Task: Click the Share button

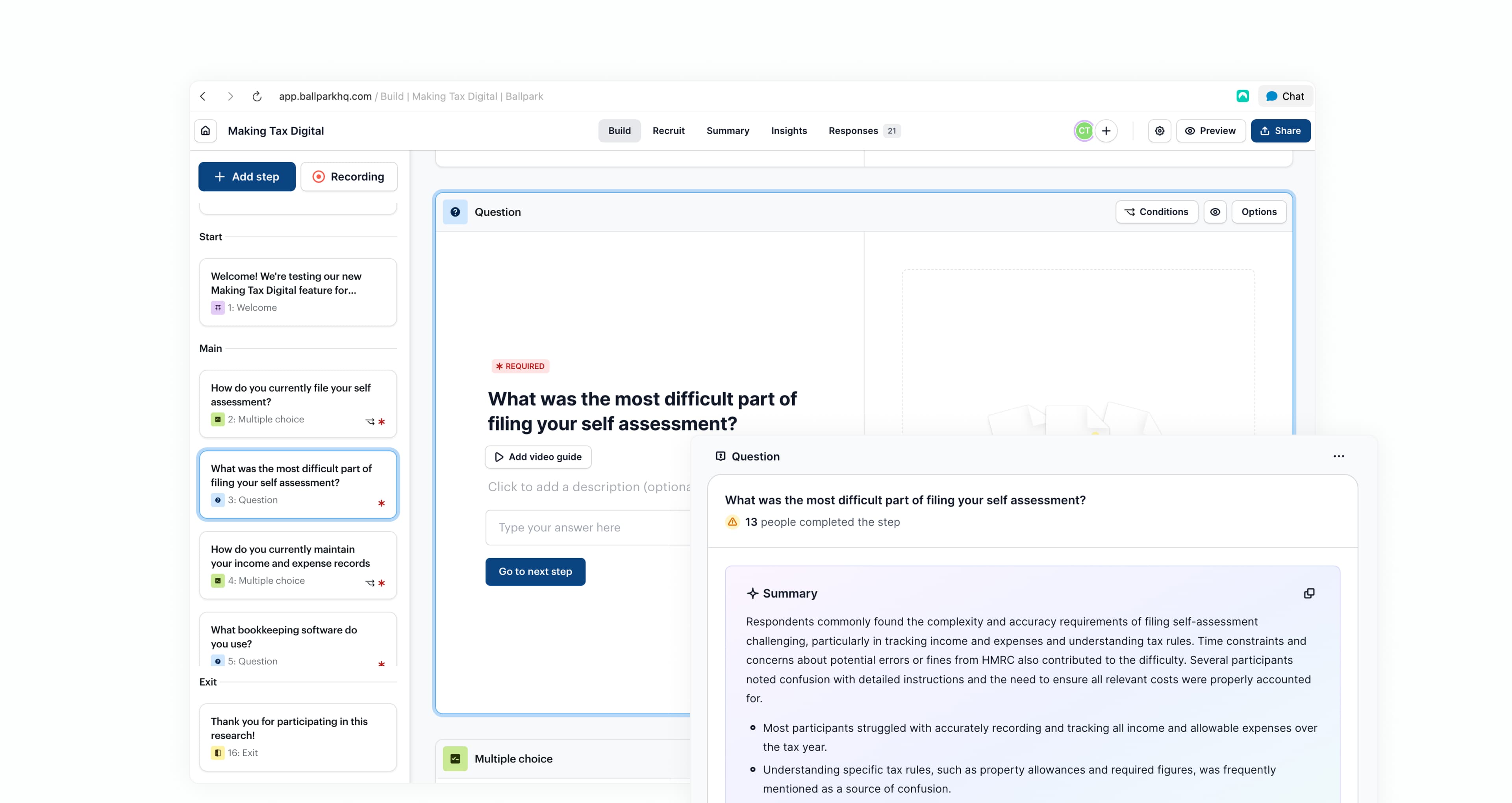Action: coord(1281,130)
